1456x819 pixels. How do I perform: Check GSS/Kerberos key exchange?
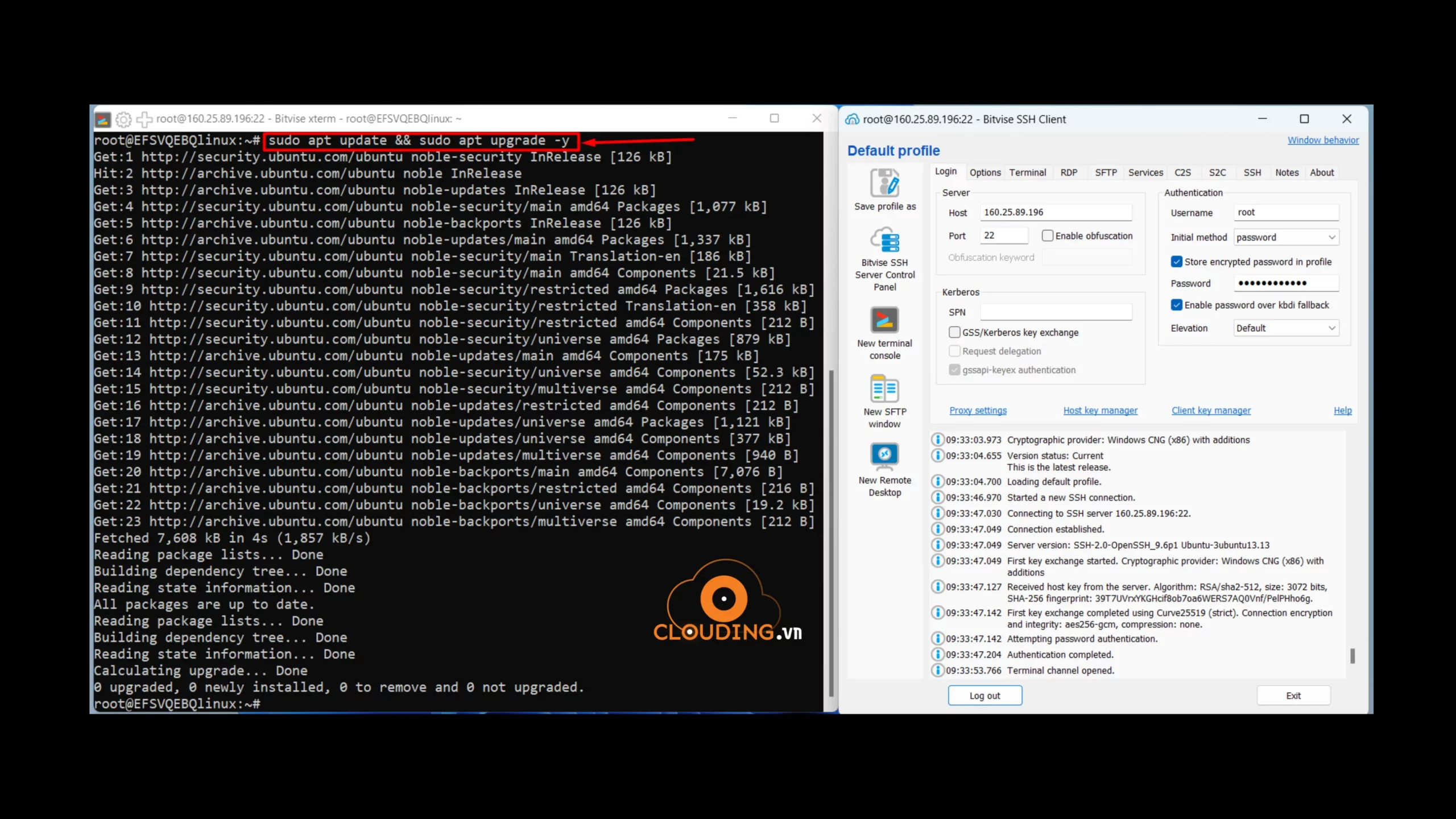954,332
